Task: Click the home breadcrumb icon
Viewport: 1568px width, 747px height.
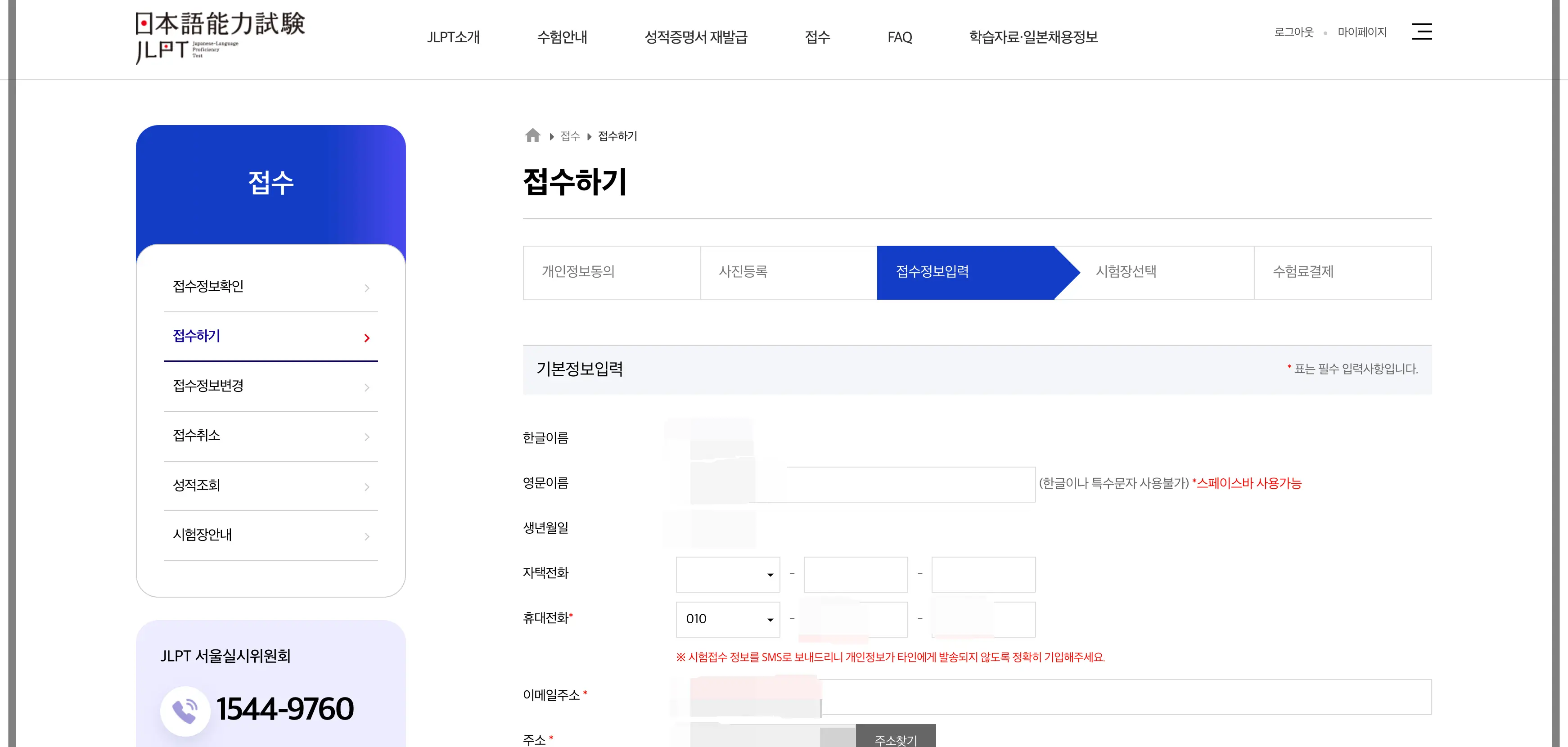Action: (532, 136)
